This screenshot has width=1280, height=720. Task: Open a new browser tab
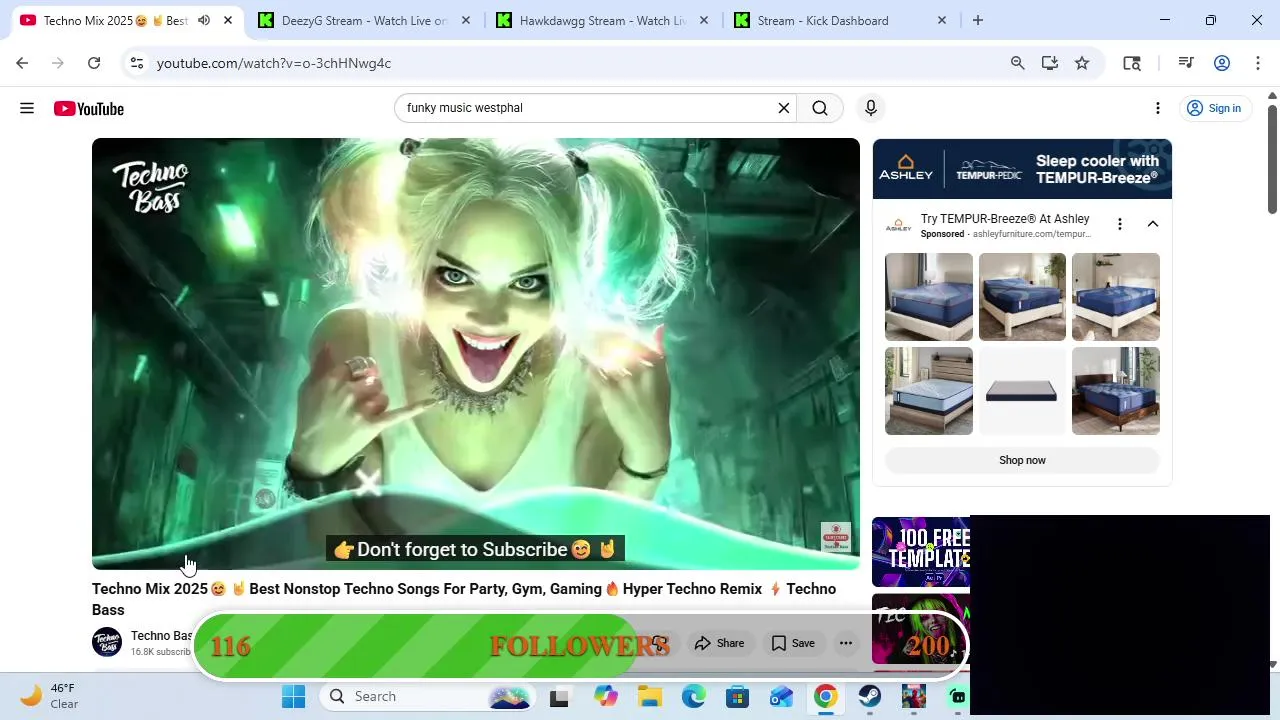978,20
